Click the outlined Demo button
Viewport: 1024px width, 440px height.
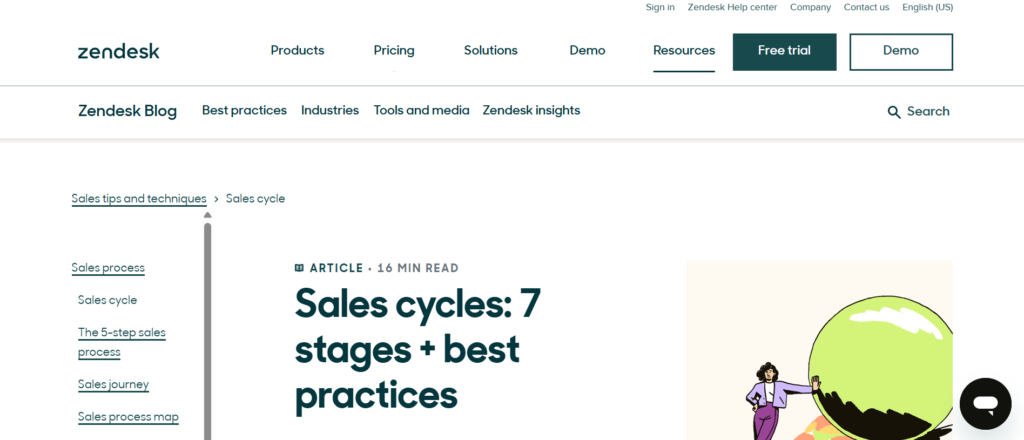(901, 51)
